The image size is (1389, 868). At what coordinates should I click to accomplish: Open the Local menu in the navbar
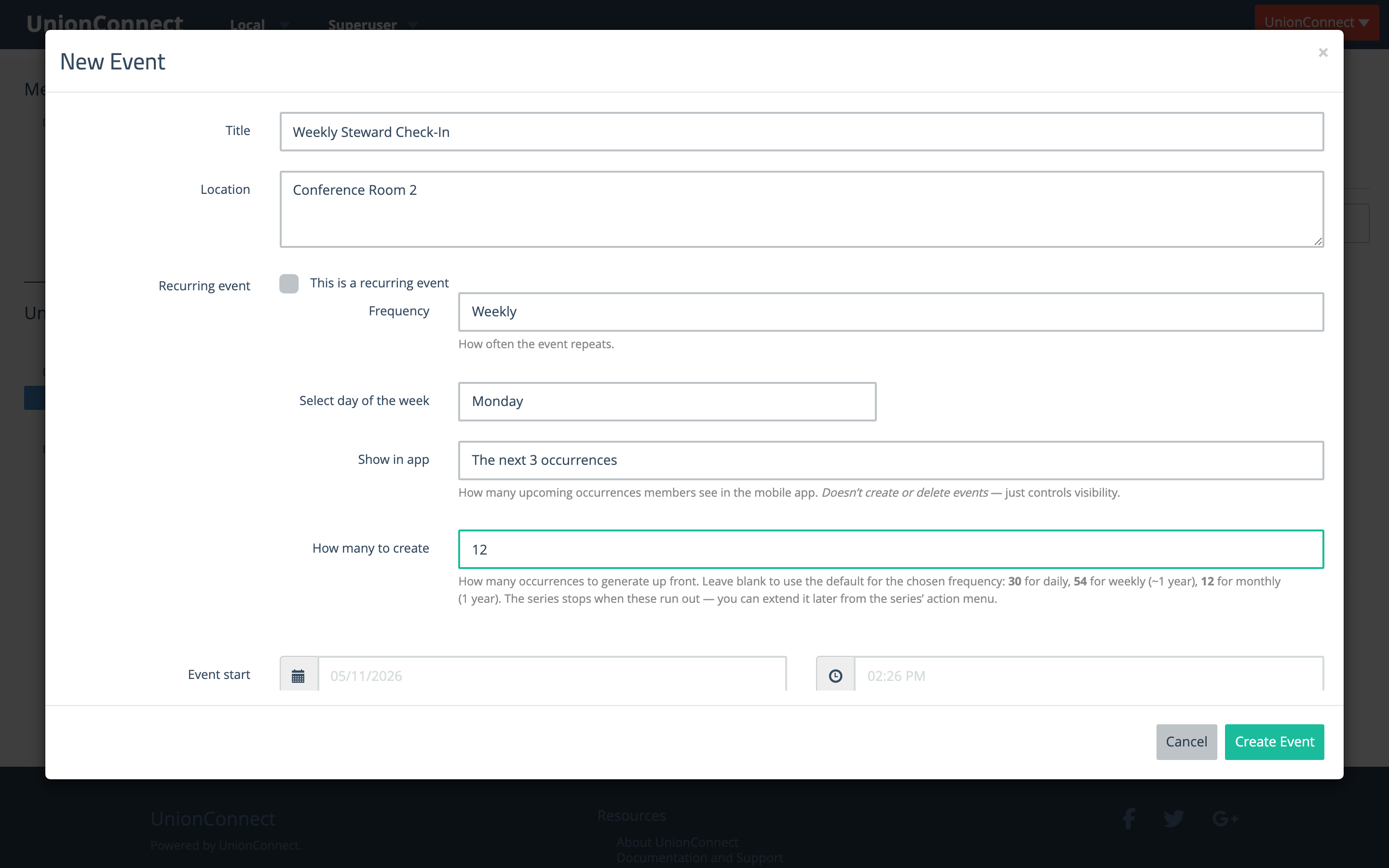coord(259,25)
